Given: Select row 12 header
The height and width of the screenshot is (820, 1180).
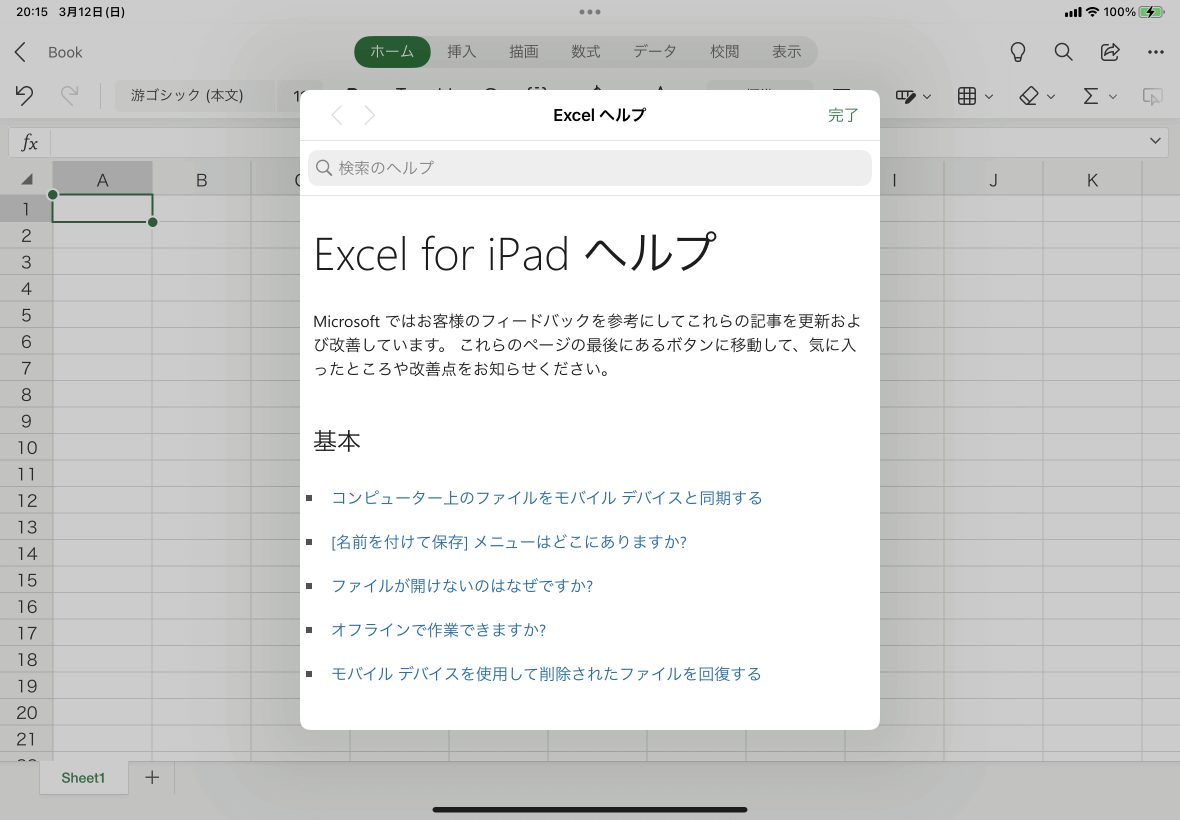Looking at the screenshot, I should pos(26,500).
